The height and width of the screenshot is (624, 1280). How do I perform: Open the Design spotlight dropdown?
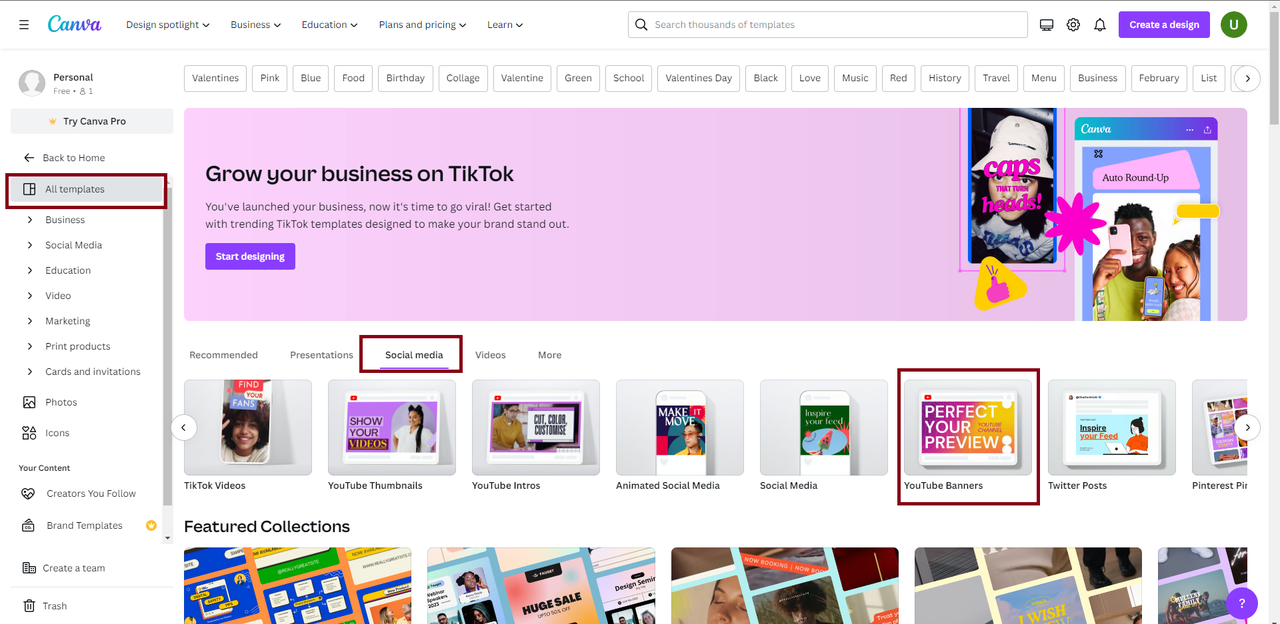click(x=167, y=25)
